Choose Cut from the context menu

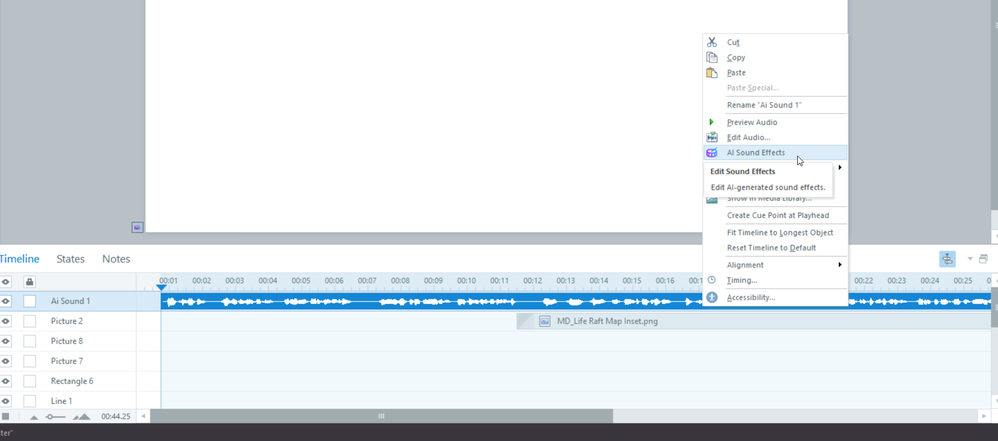(775, 42)
